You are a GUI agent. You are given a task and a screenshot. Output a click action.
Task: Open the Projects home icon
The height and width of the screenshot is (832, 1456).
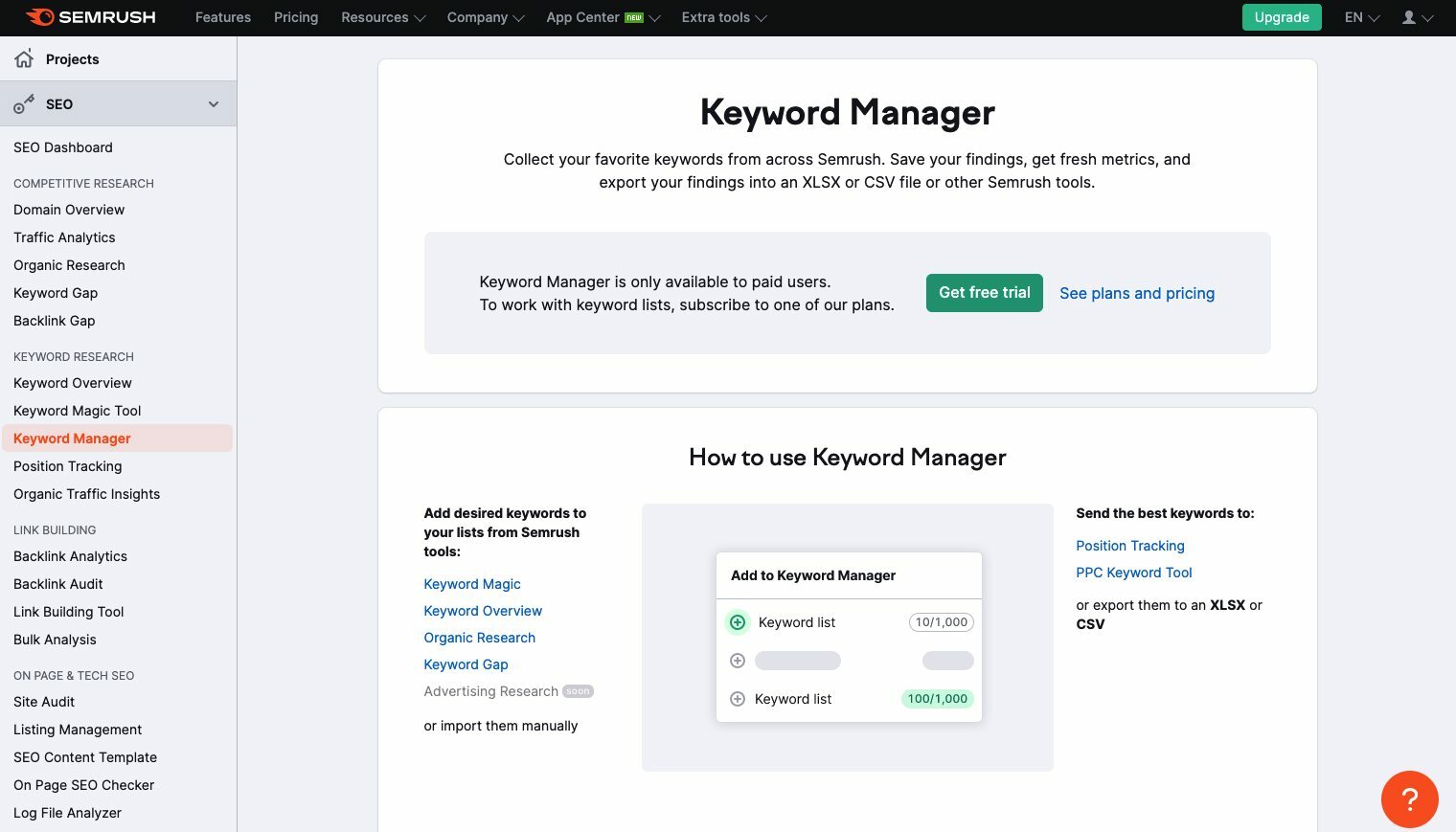24,58
